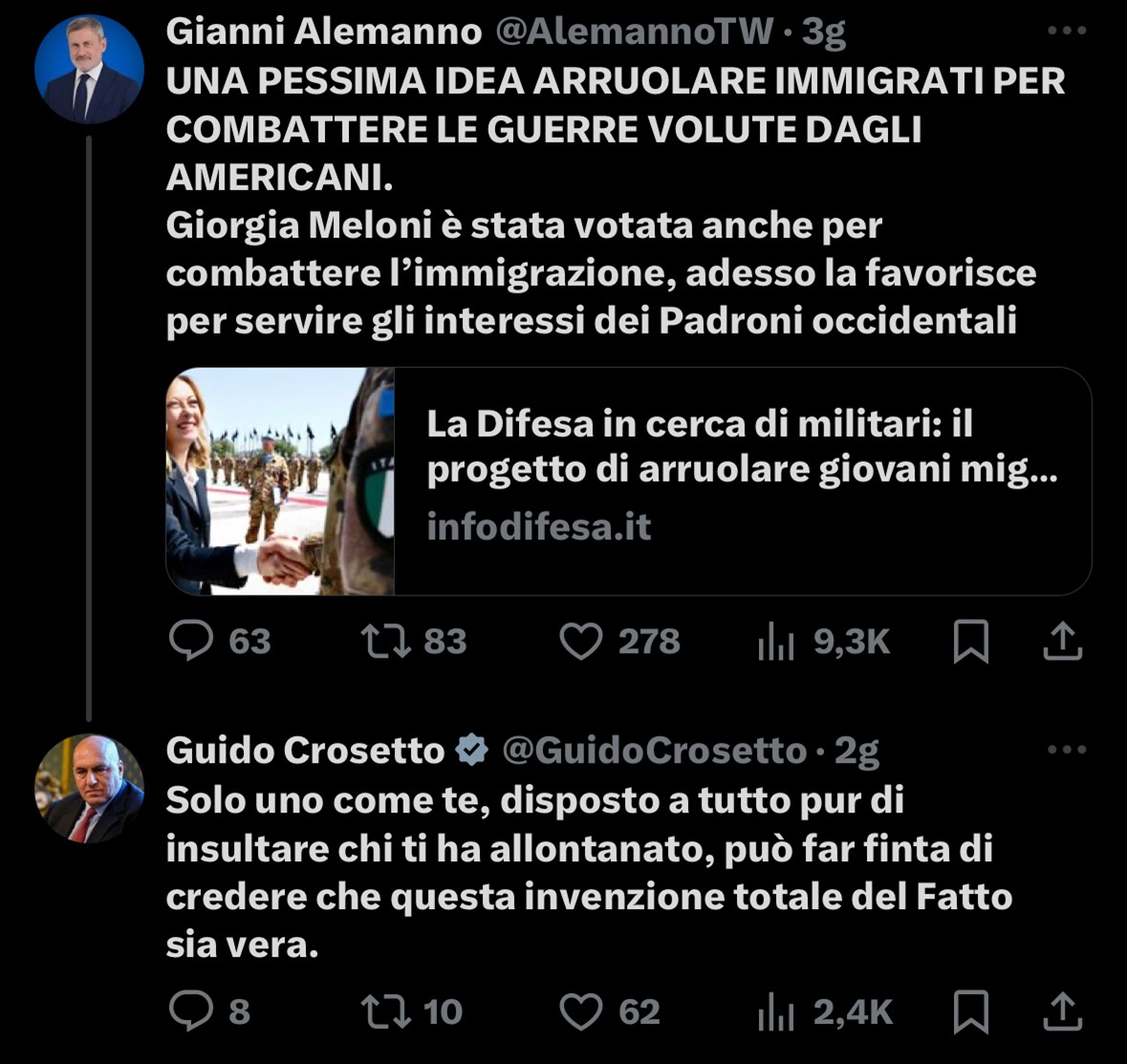Bookmark Gianni Alemanno's tweet
This screenshot has height=1064, width=1127.
coord(971,641)
